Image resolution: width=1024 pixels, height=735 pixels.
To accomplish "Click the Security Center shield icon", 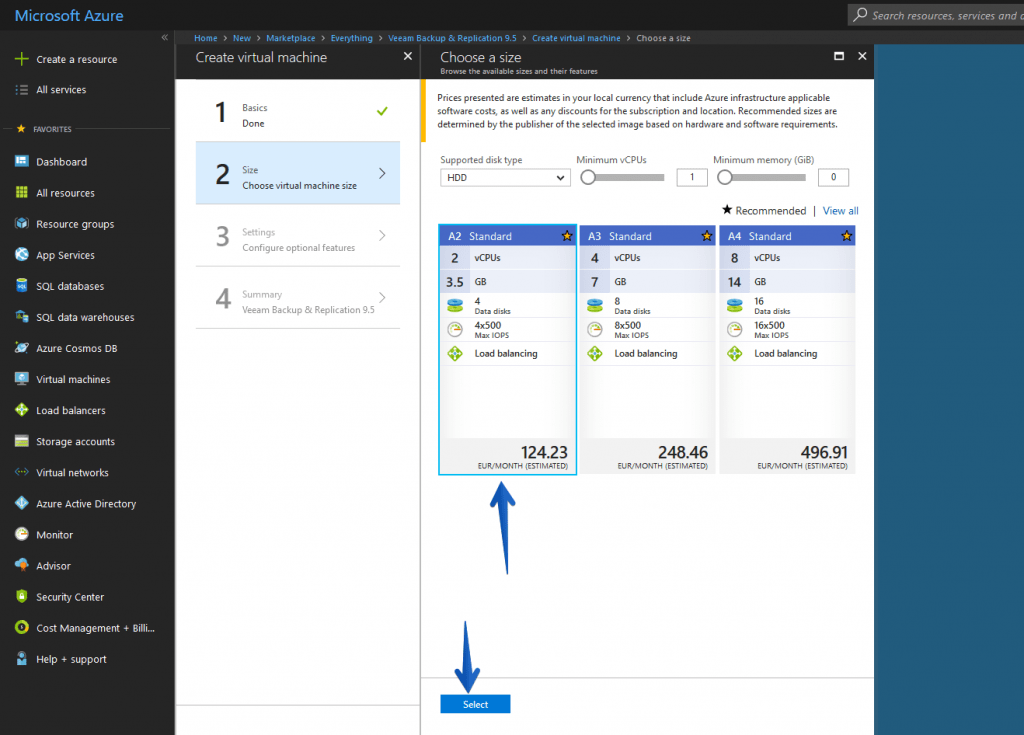I will [x=22, y=596].
